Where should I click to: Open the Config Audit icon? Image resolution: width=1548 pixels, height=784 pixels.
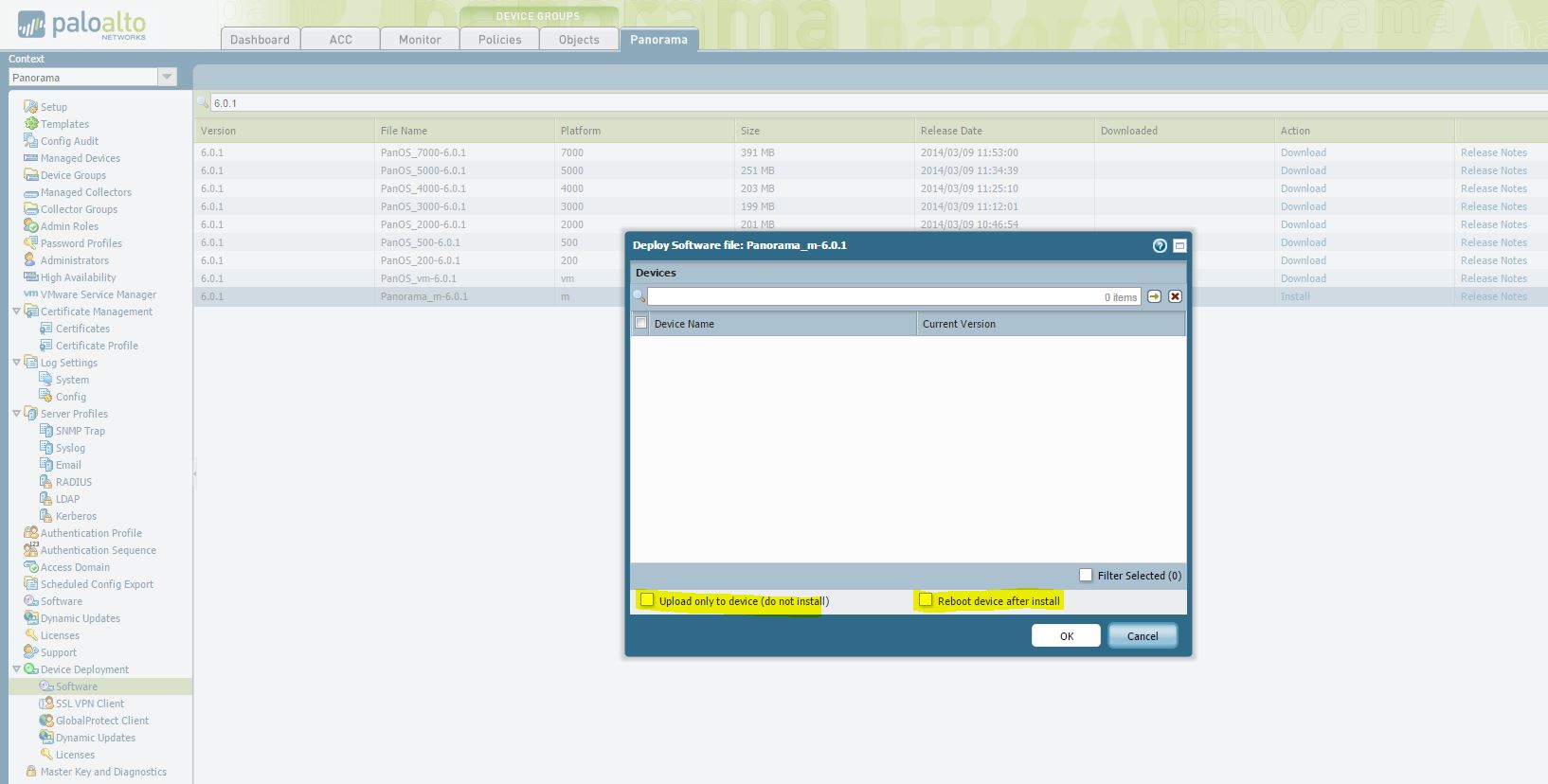[x=30, y=141]
